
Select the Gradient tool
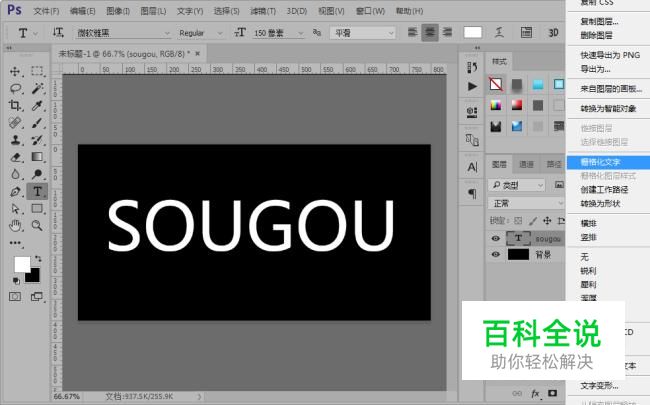(37, 157)
